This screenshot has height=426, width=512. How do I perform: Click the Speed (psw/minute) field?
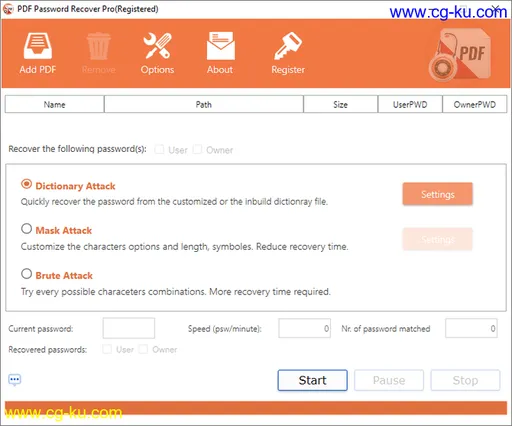pyautogui.click(x=305, y=328)
